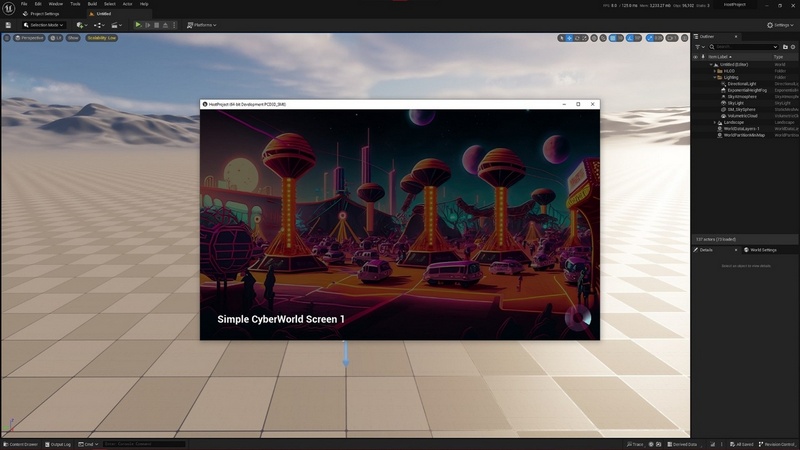The width and height of the screenshot is (800, 450).
Task: Open the Content Drawer
Action: coord(22,444)
